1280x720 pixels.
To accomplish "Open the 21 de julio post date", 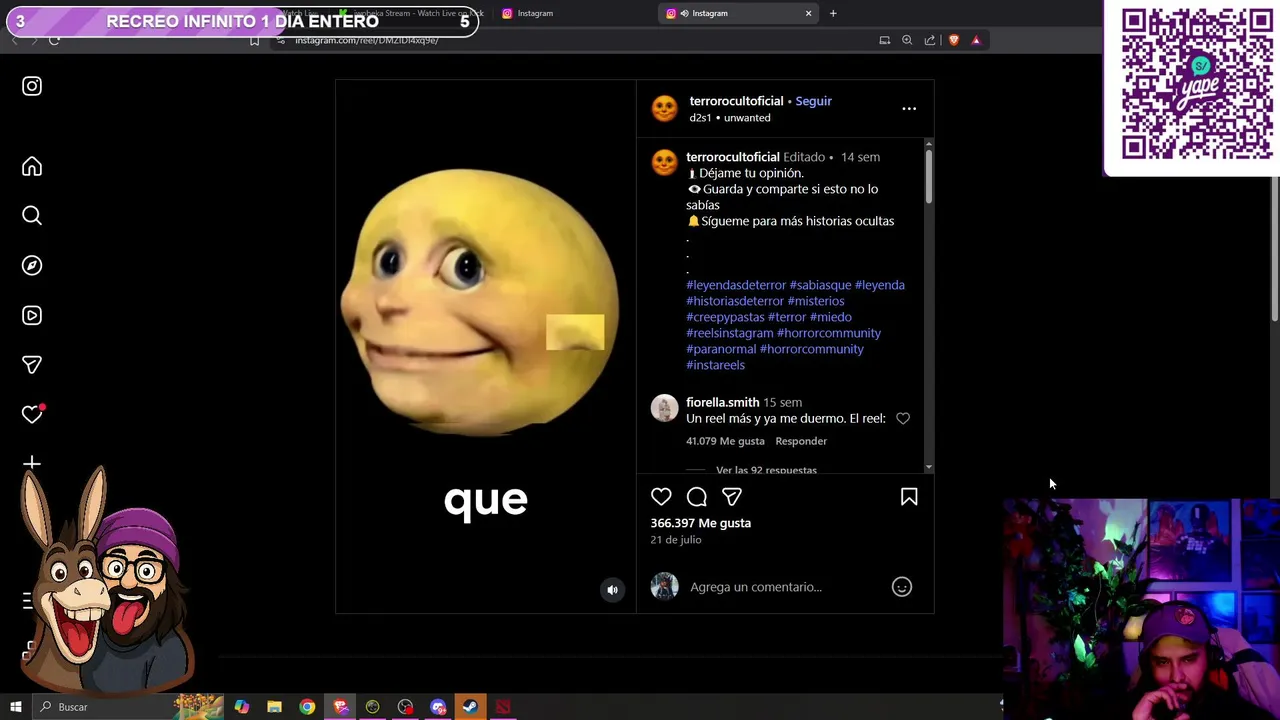I will [x=676, y=540].
